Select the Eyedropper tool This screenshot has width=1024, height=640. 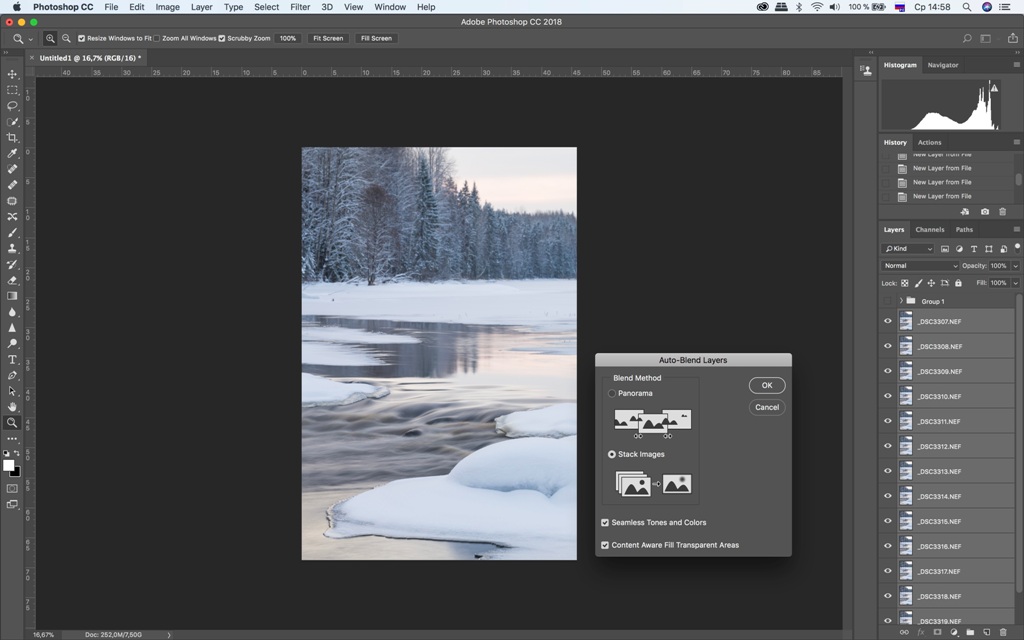pyautogui.click(x=12, y=154)
